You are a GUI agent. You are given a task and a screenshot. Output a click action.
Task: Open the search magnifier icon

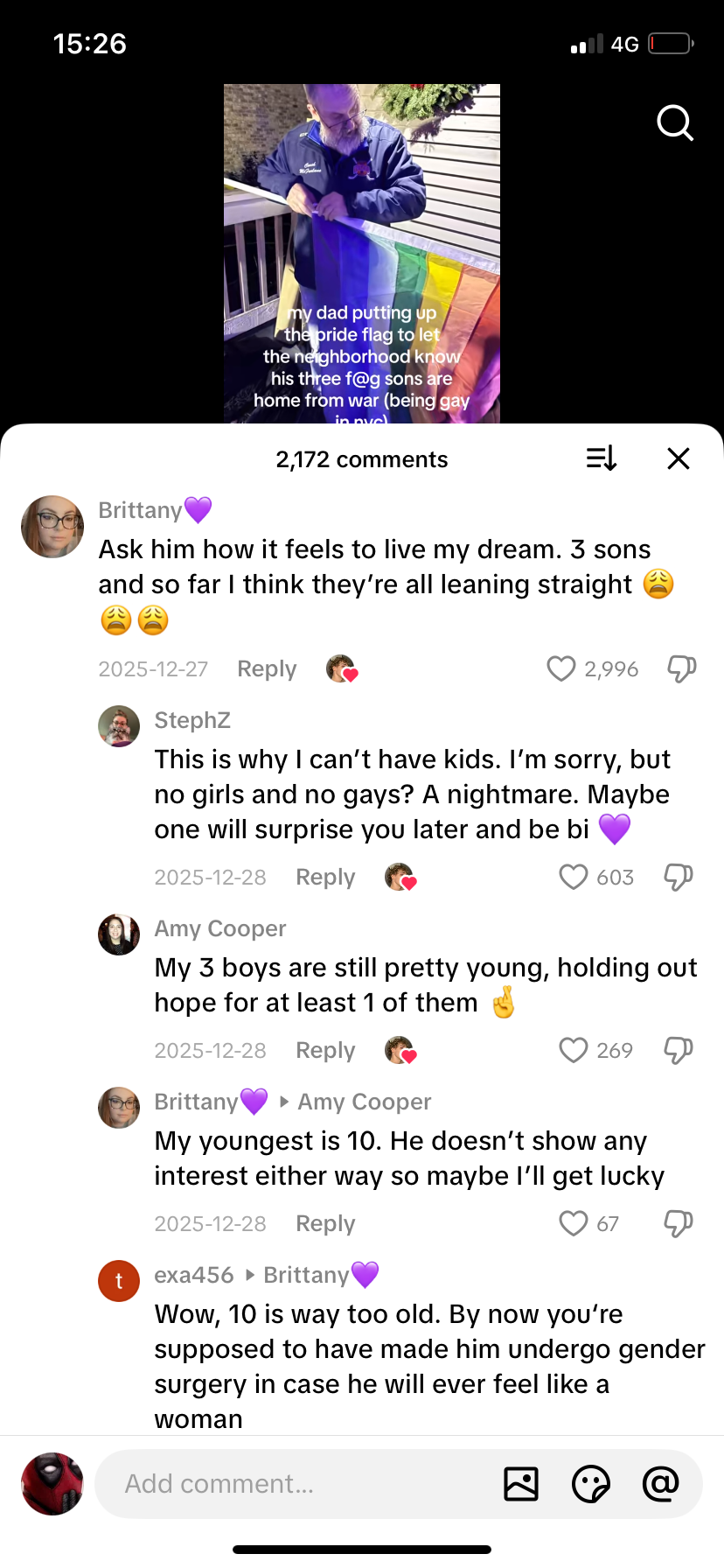point(675,123)
